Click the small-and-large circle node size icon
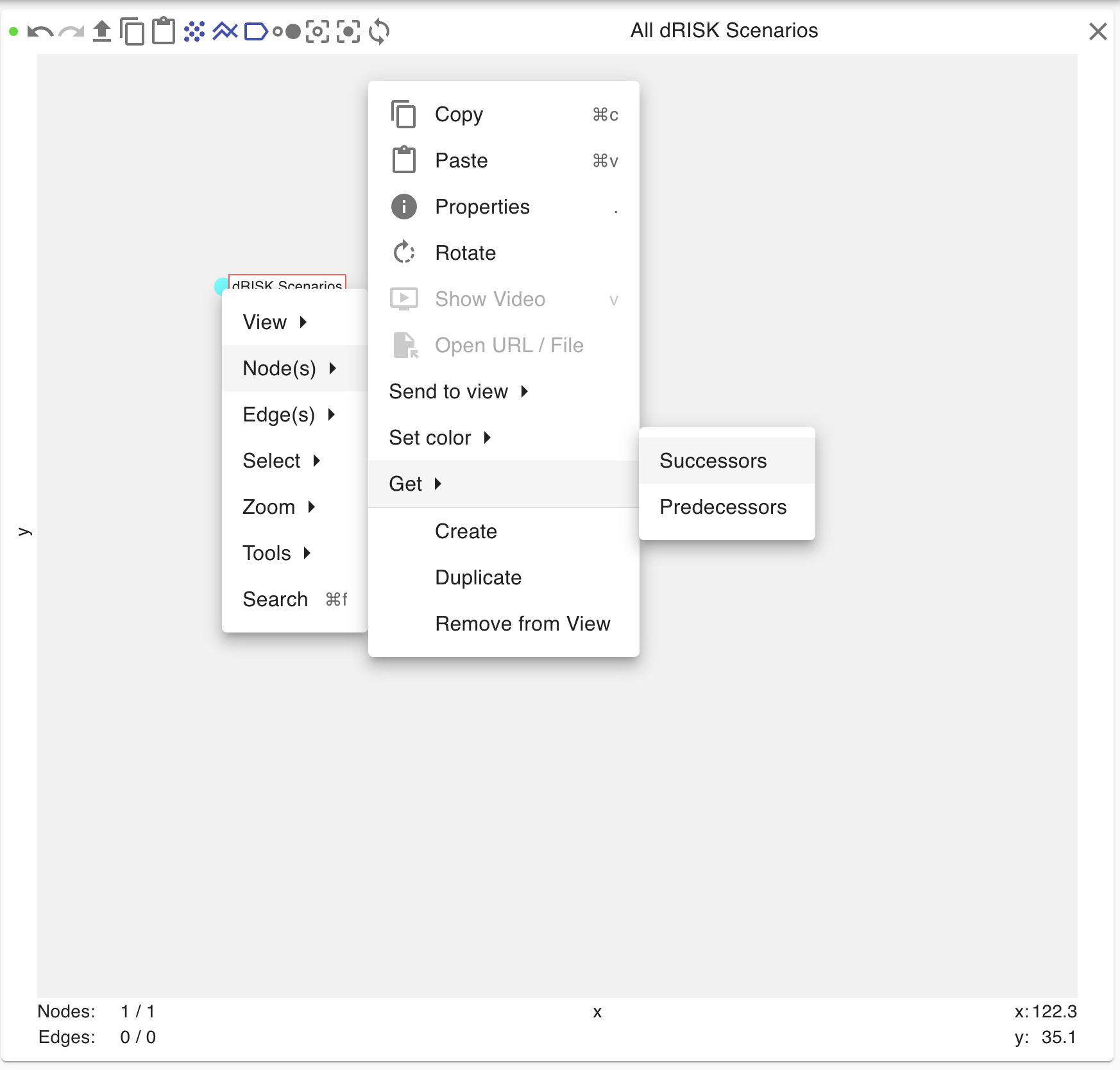Viewport: 1120px width, 1070px height. point(287,31)
